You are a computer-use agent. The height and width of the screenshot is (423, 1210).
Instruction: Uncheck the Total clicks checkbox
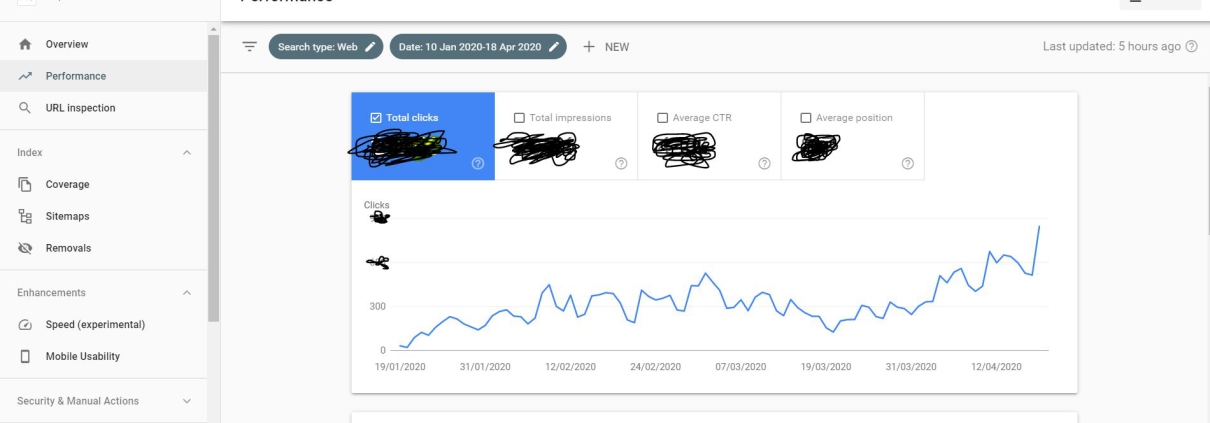[376, 118]
